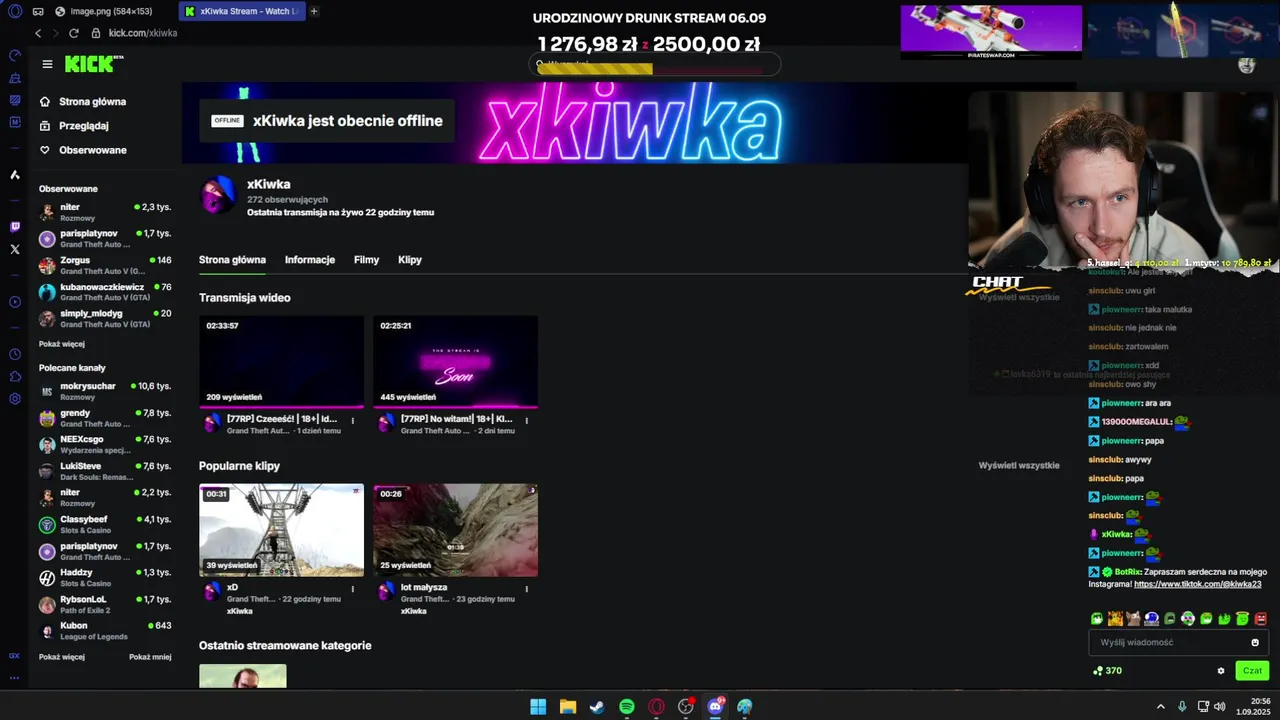Click the address bar showing kick.com/xkiwka
1280x720 pixels.
pos(142,33)
